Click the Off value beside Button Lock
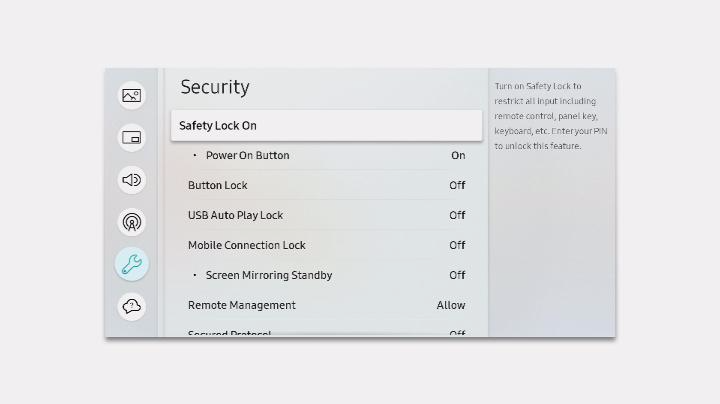This screenshot has width=720, height=404. pyautogui.click(x=457, y=186)
